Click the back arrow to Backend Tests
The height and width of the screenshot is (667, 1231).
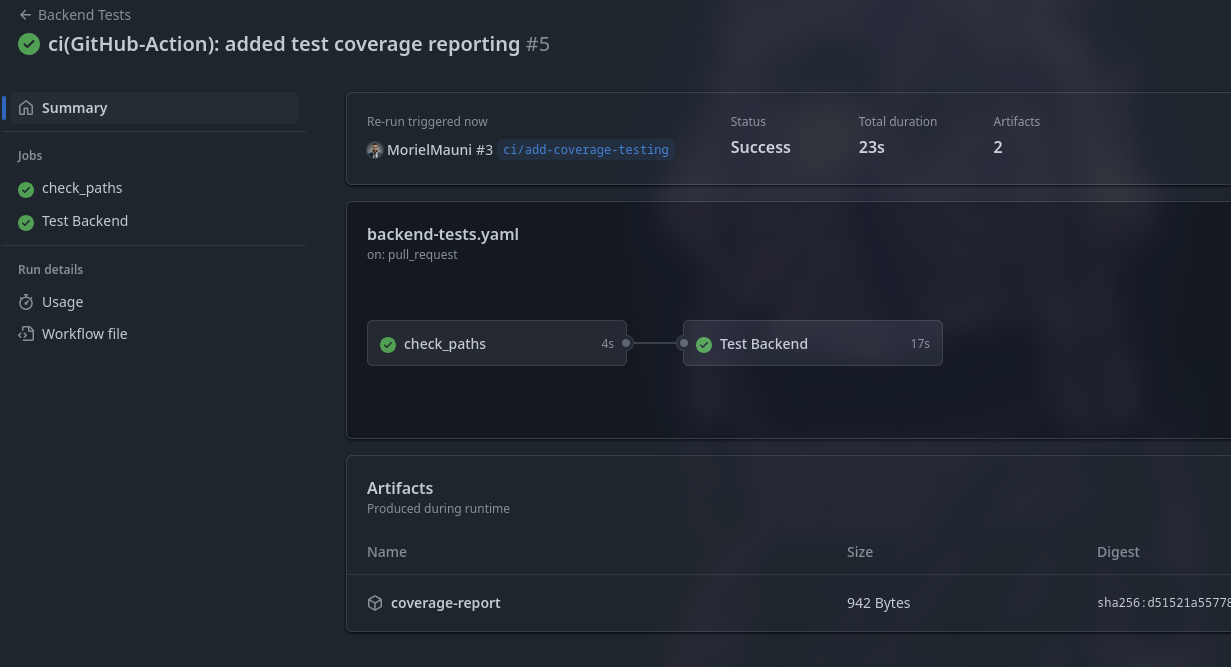pyautogui.click(x=25, y=14)
